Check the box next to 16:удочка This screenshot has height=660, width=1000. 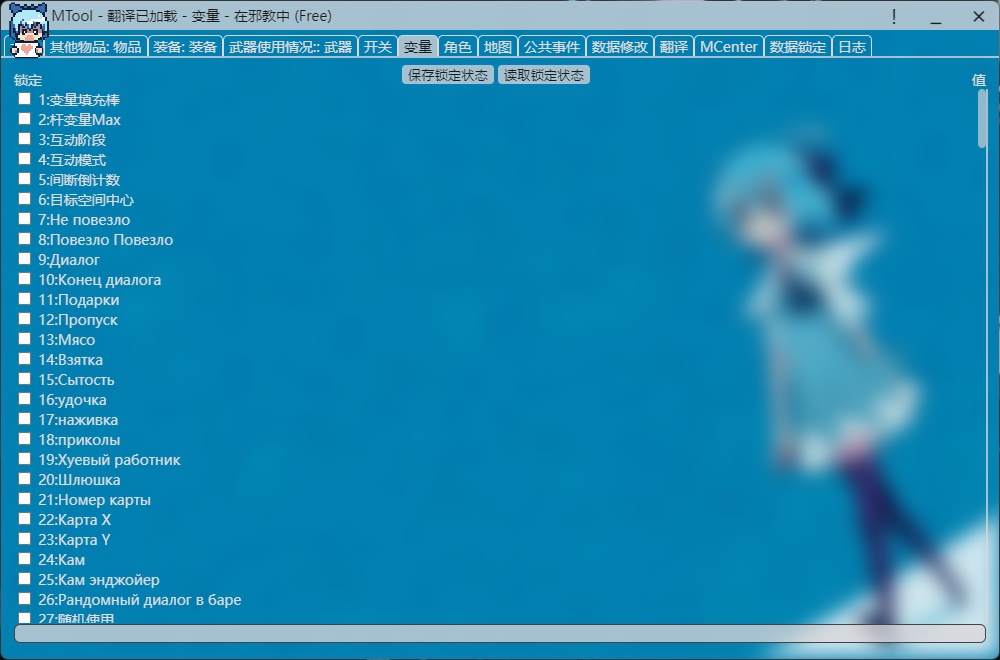coord(24,399)
